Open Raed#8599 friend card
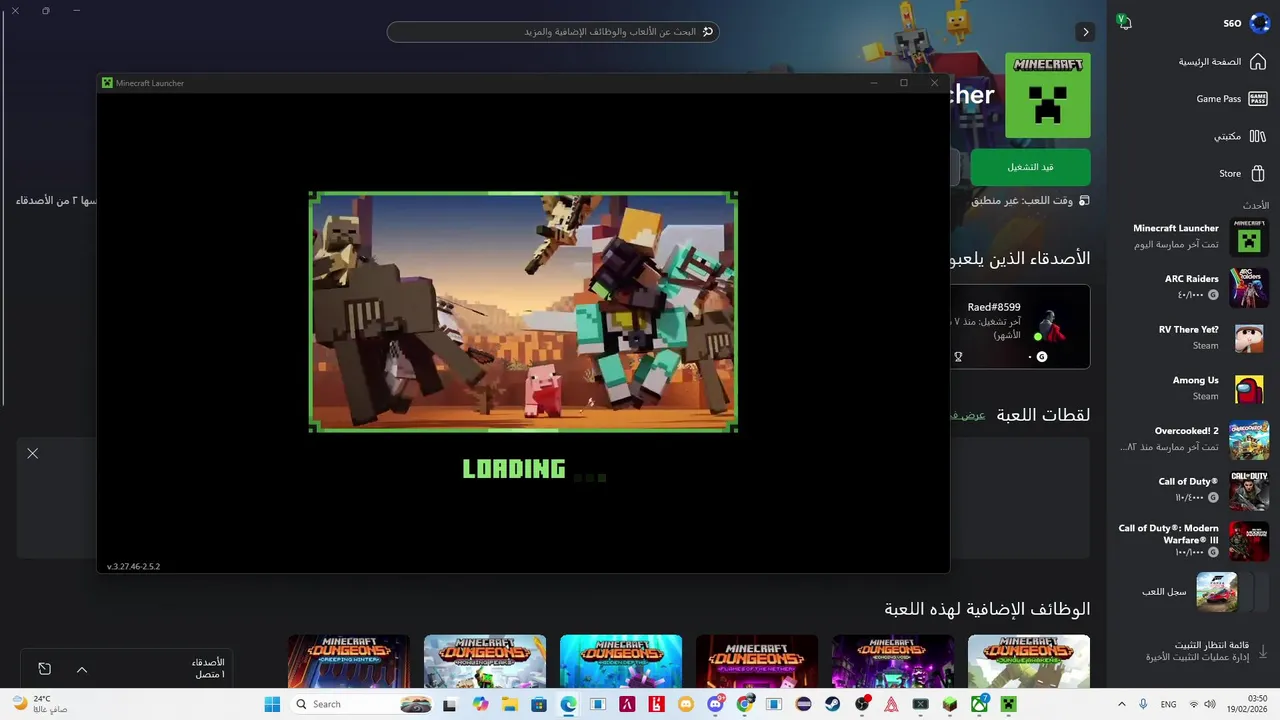This screenshot has height=720, width=1280. (x=1018, y=327)
